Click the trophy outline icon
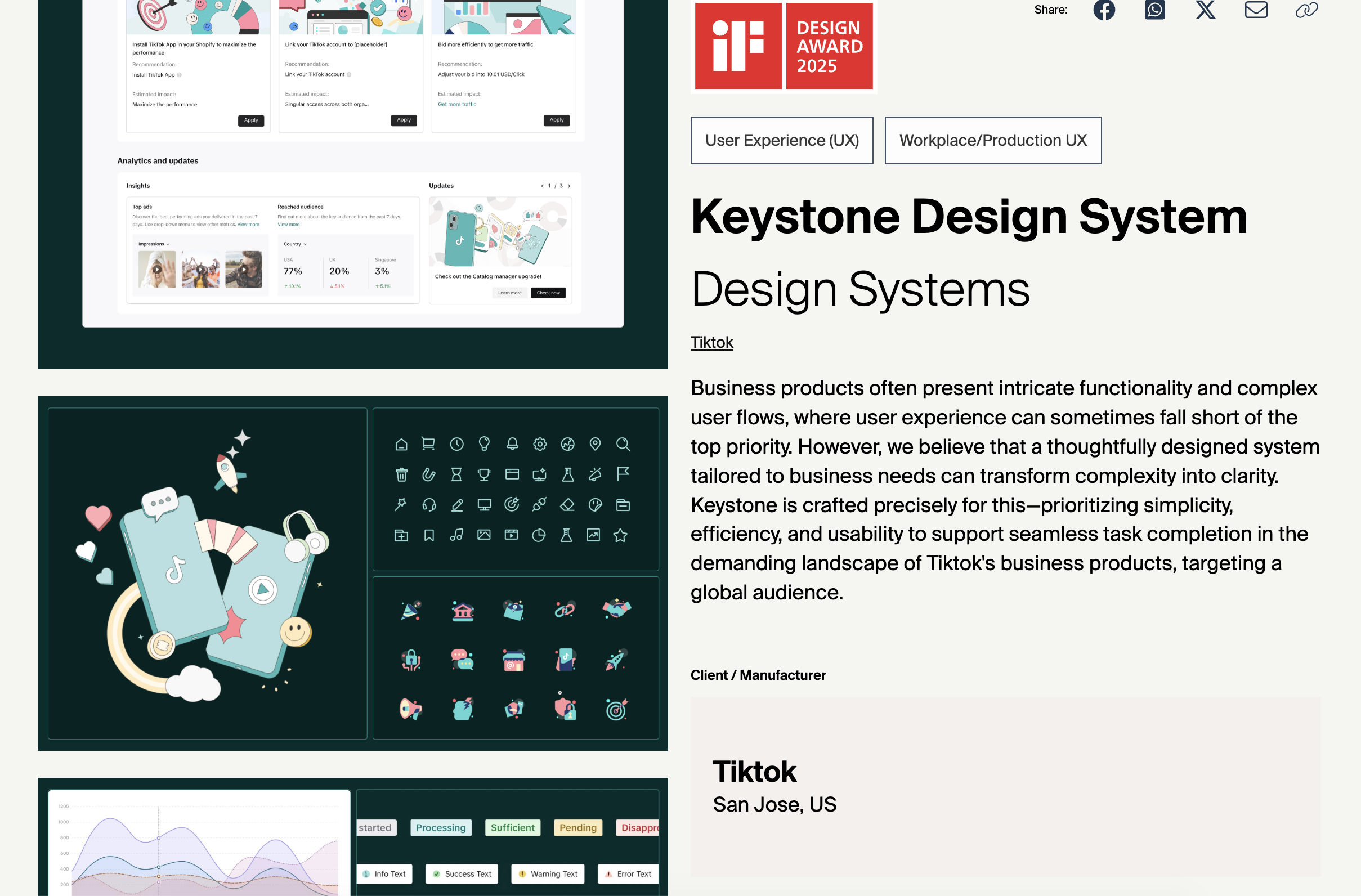Image resolution: width=1361 pixels, height=896 pixels. pos(484,474)
